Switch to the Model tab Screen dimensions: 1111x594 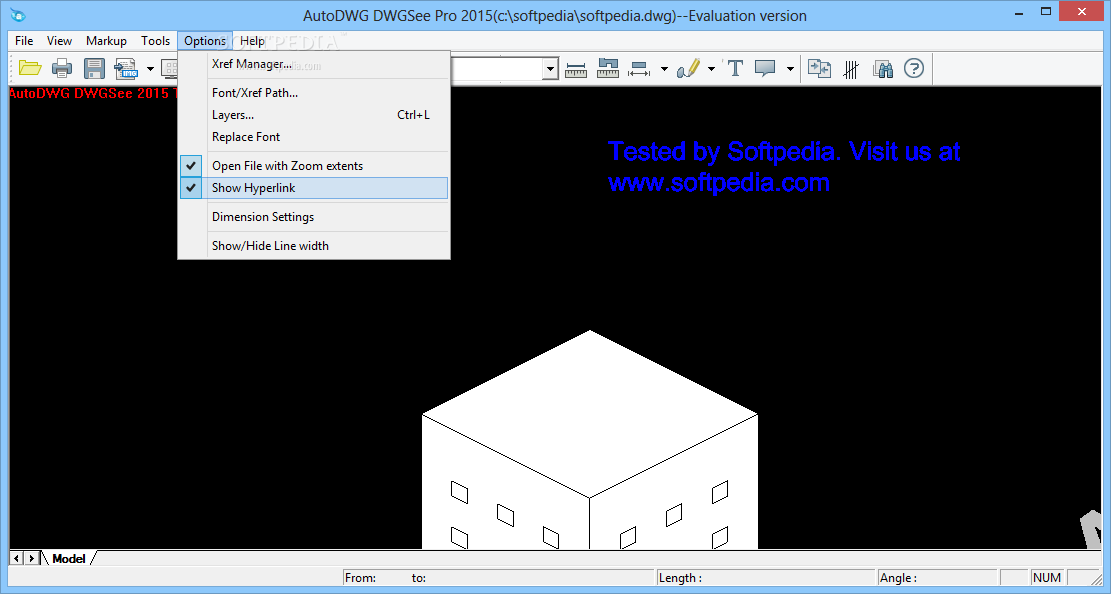pos(69,559)
